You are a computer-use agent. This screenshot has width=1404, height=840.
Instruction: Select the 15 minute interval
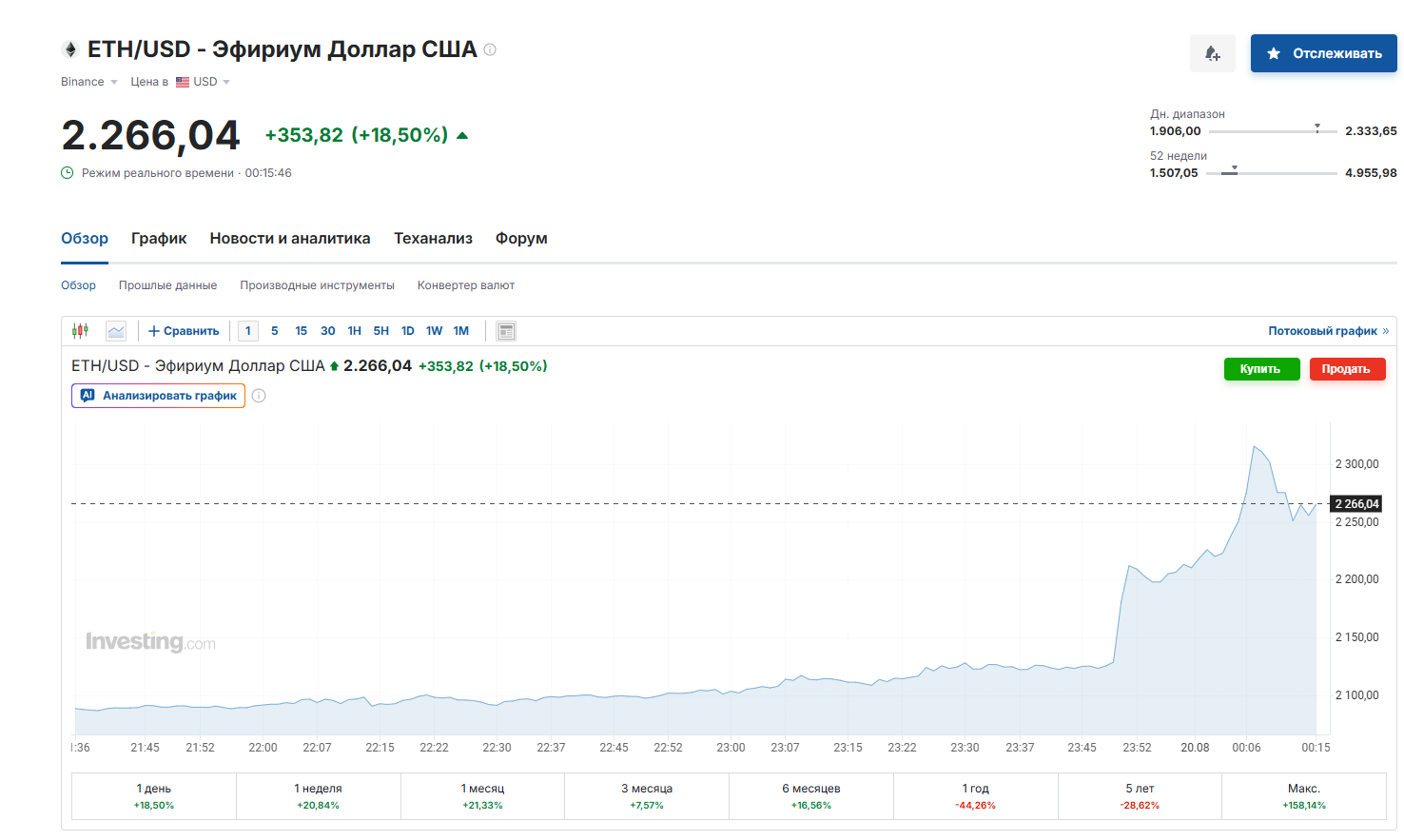click(302, 331)
